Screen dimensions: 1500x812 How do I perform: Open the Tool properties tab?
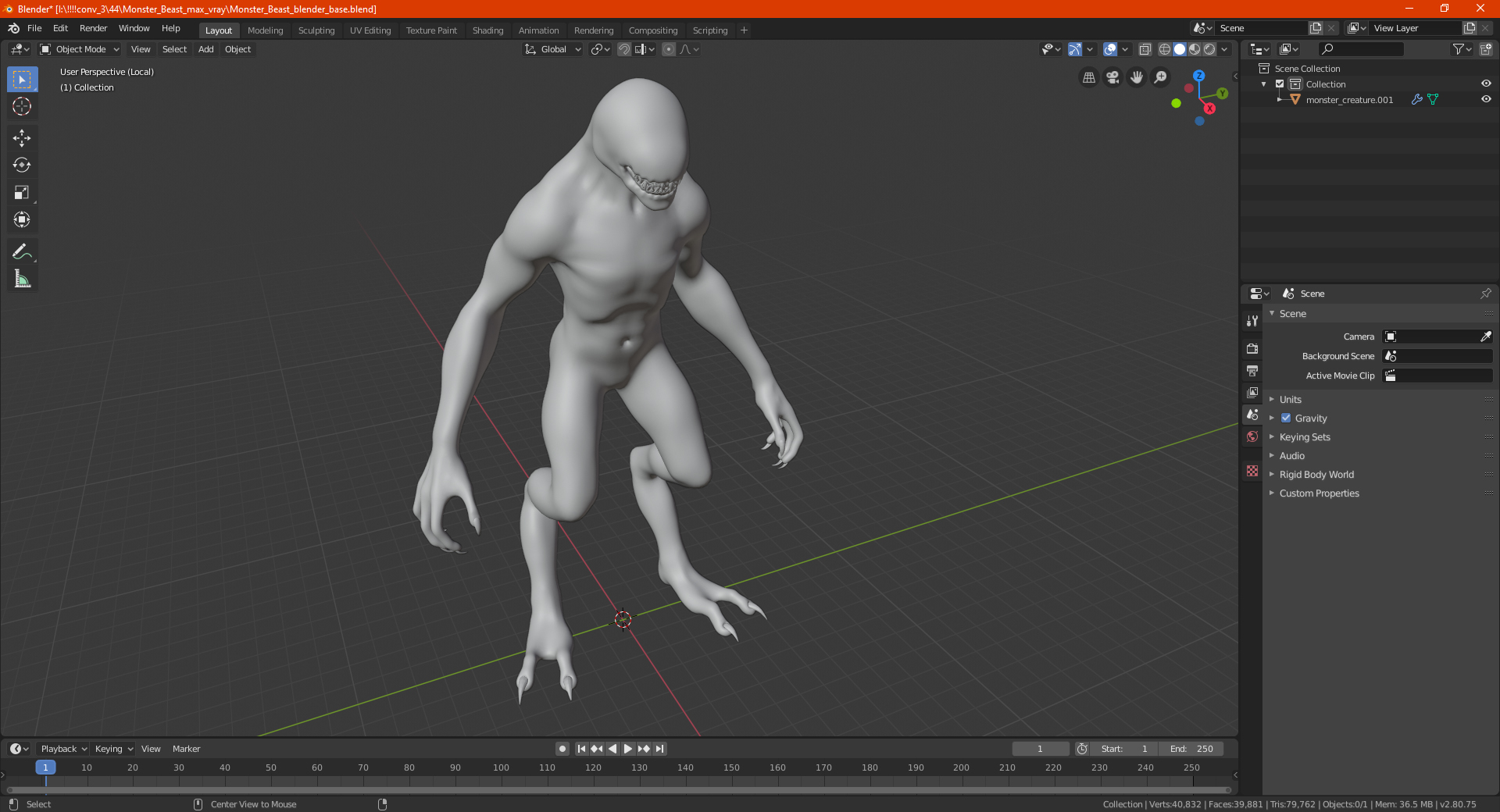pyautogui.click(x=1252, y=320)
